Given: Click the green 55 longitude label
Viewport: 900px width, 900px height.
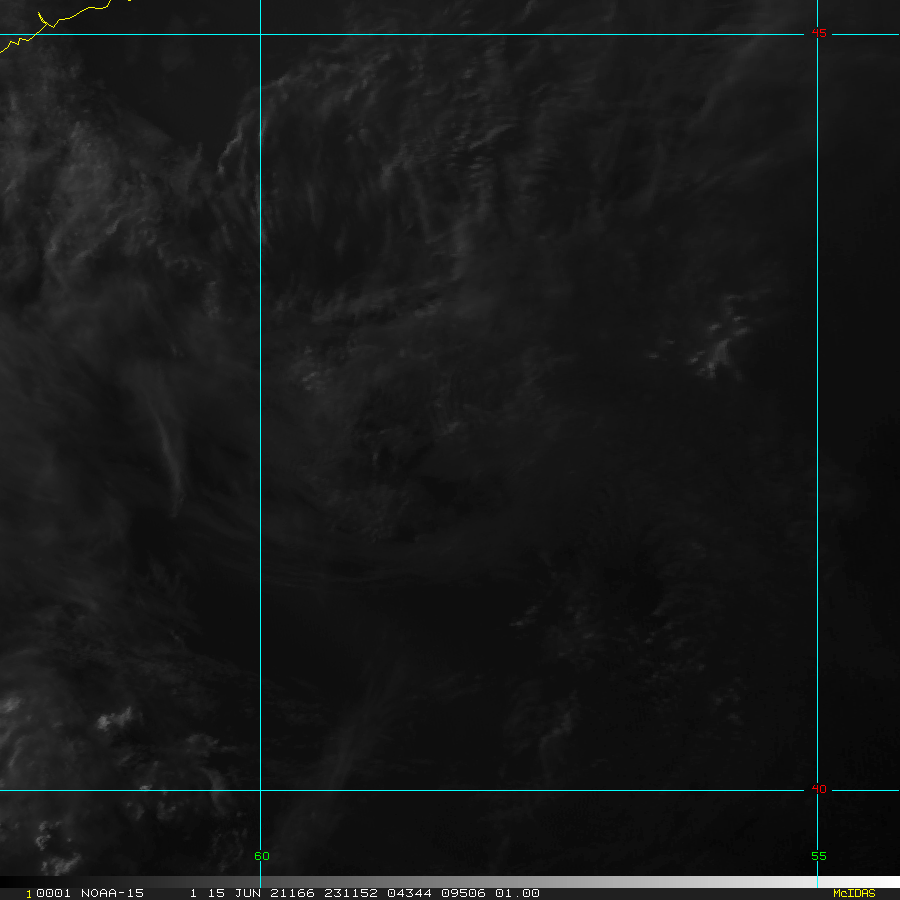Looking at the screenshot, I should pos(818,856).
